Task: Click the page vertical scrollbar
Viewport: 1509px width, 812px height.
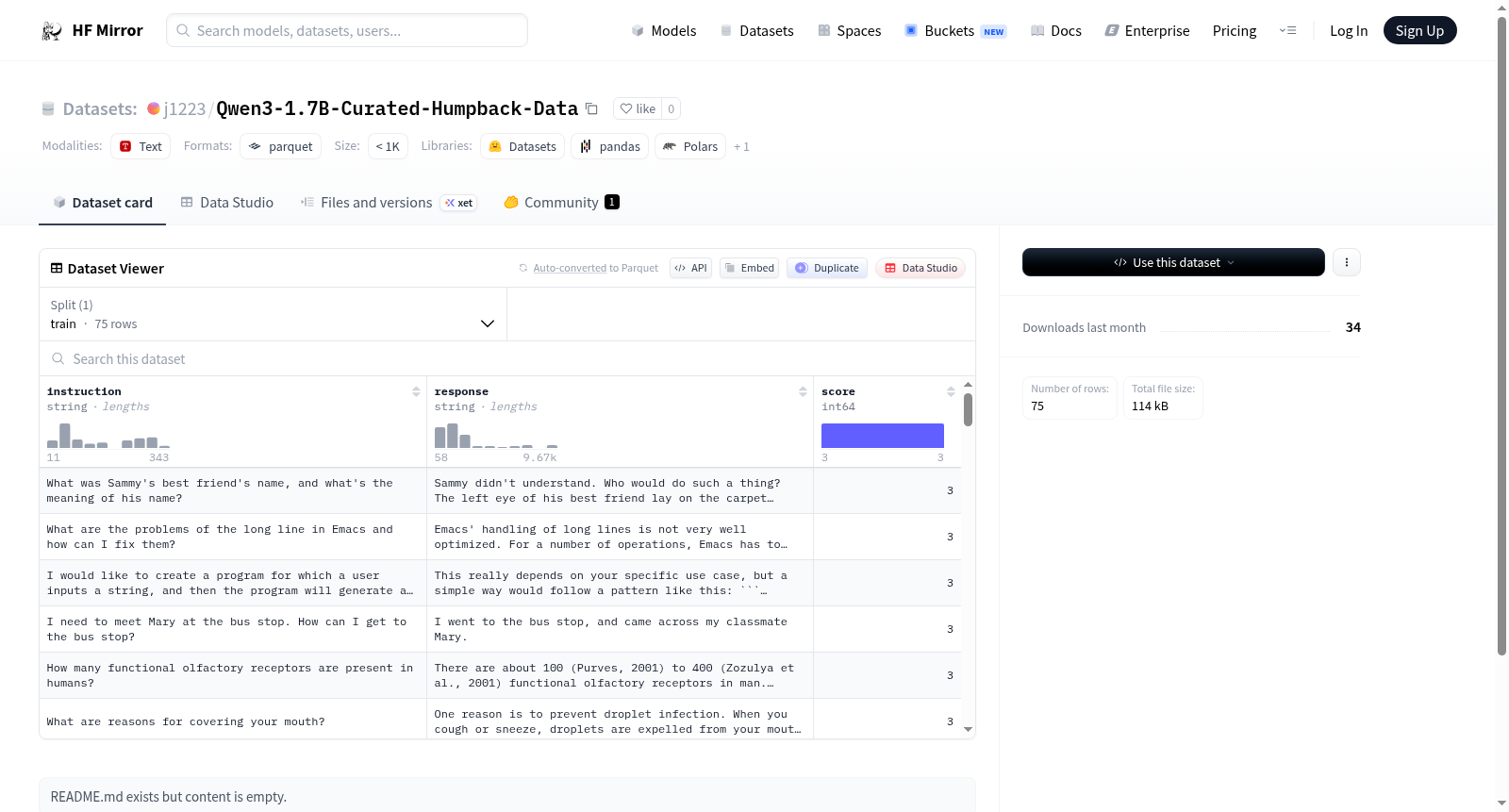Action: click(x=1501, y=335)
